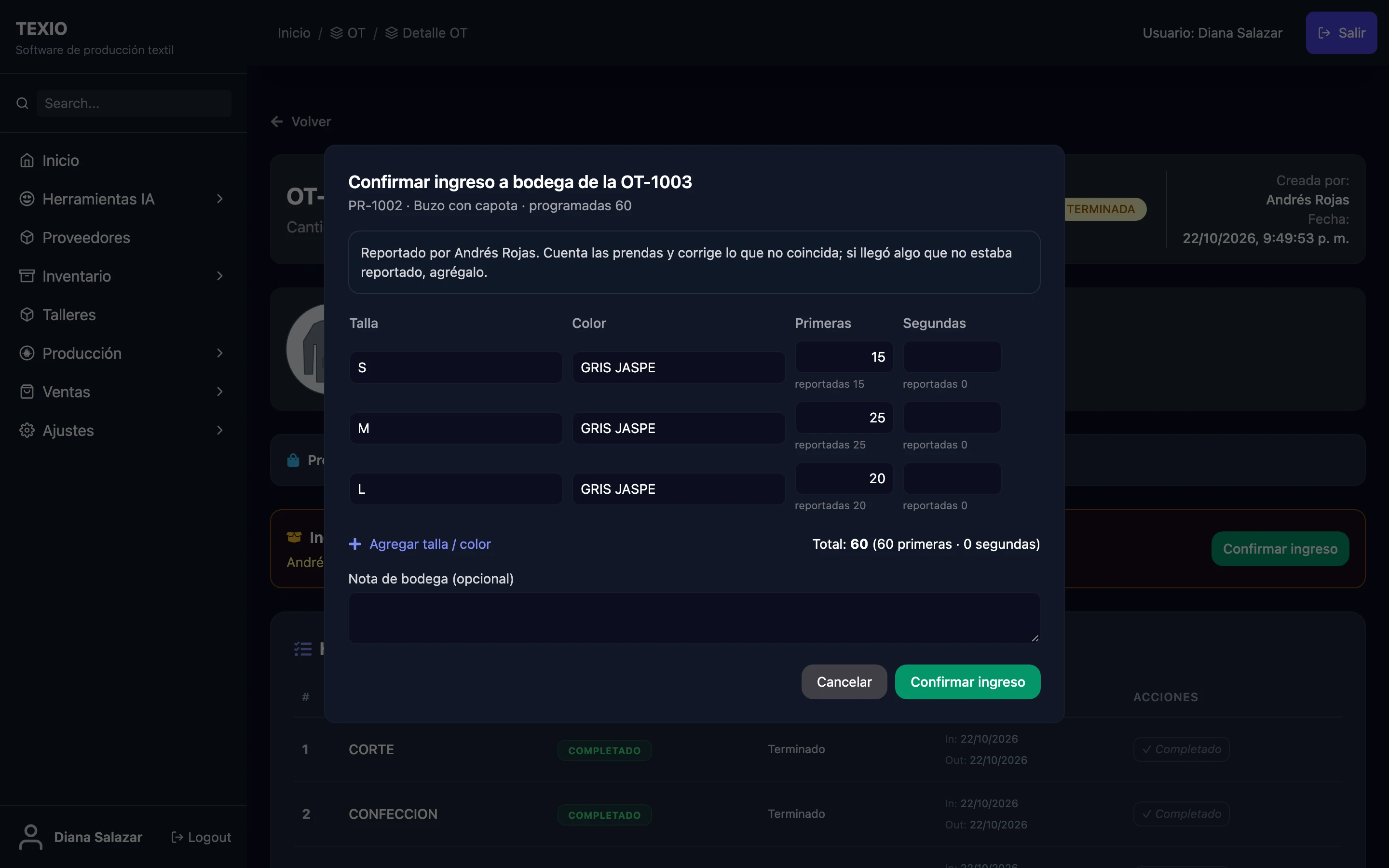The width and height of the screenshot is (1389, 868).
Task: Focus the Nota de bodega text area
Action: coord(694,618)
